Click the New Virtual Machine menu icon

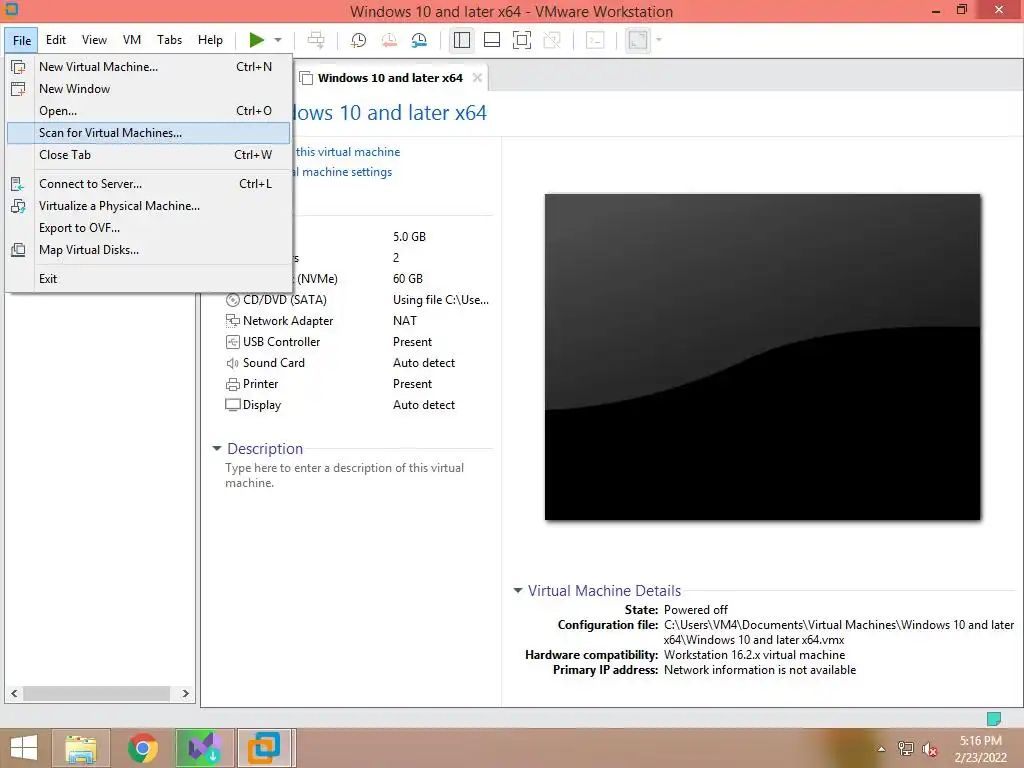point(18,67)
